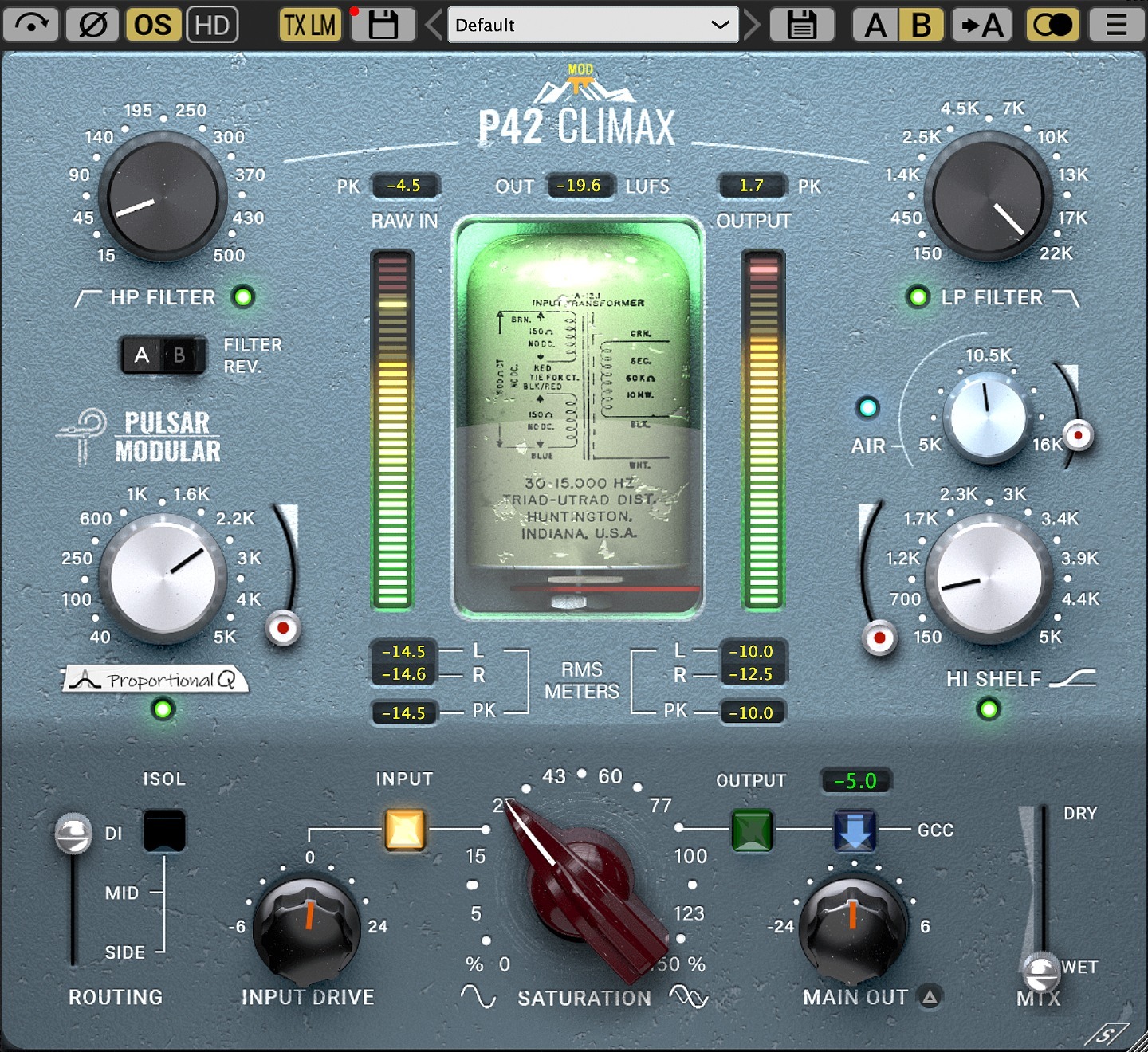Toggle the HP FILTER green LED
The height and width of the screenshot is (1052, 1148).
[243, 297]
